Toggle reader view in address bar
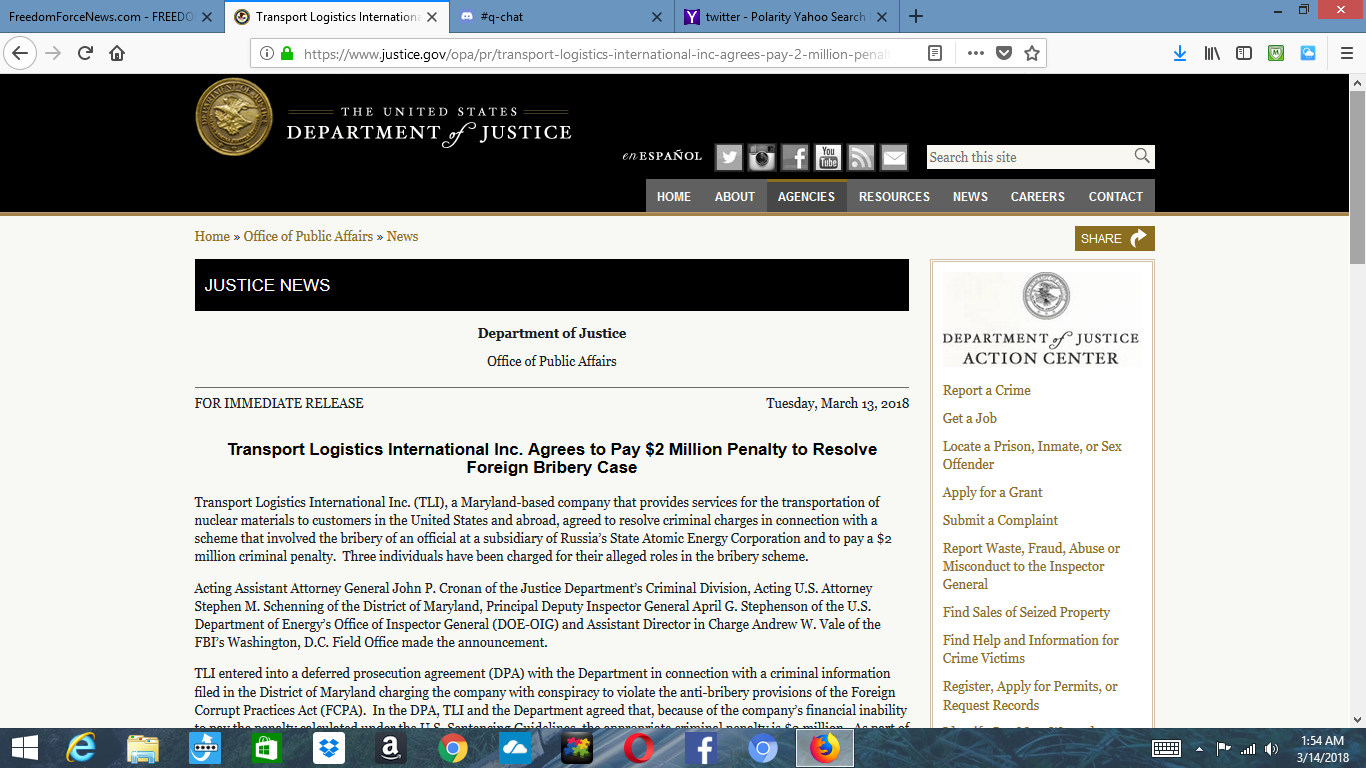1366x768 pixels. [x=935, y=53]
